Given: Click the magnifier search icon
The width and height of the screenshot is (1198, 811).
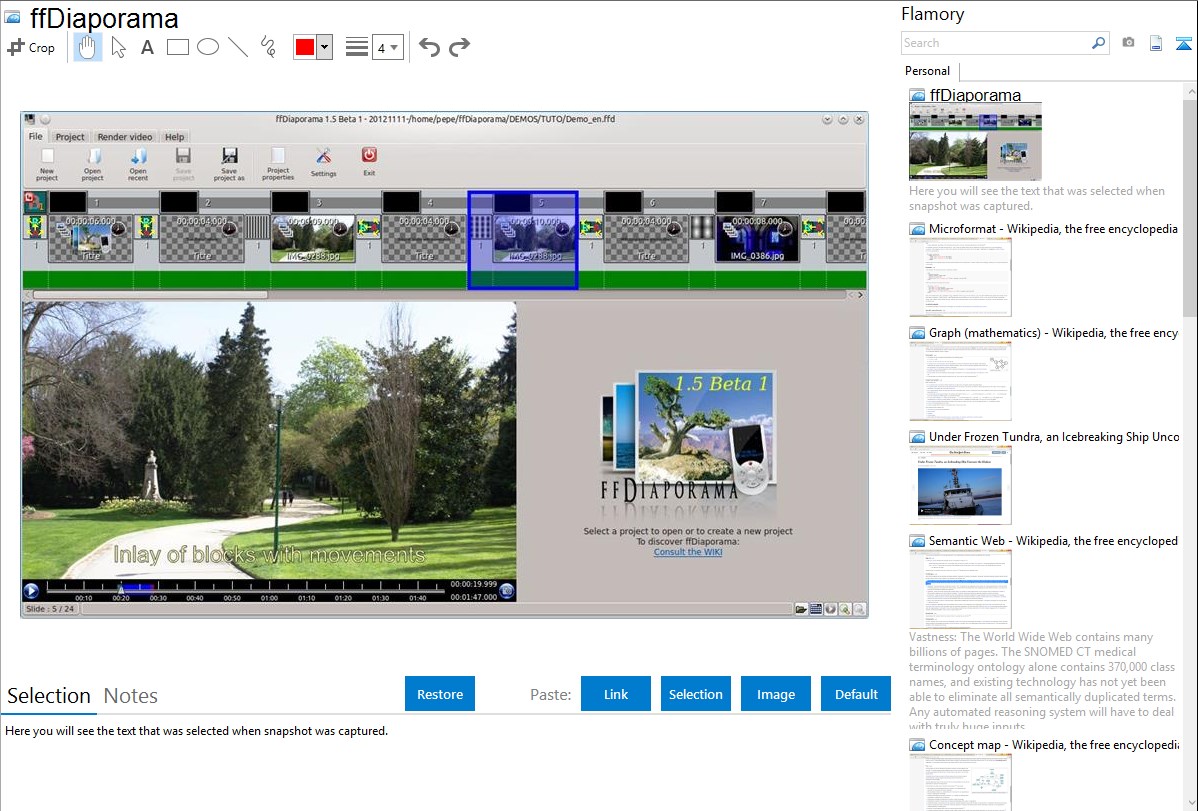Looking at the screenshot, I should pyautogui.click(x=1098, y=43).
